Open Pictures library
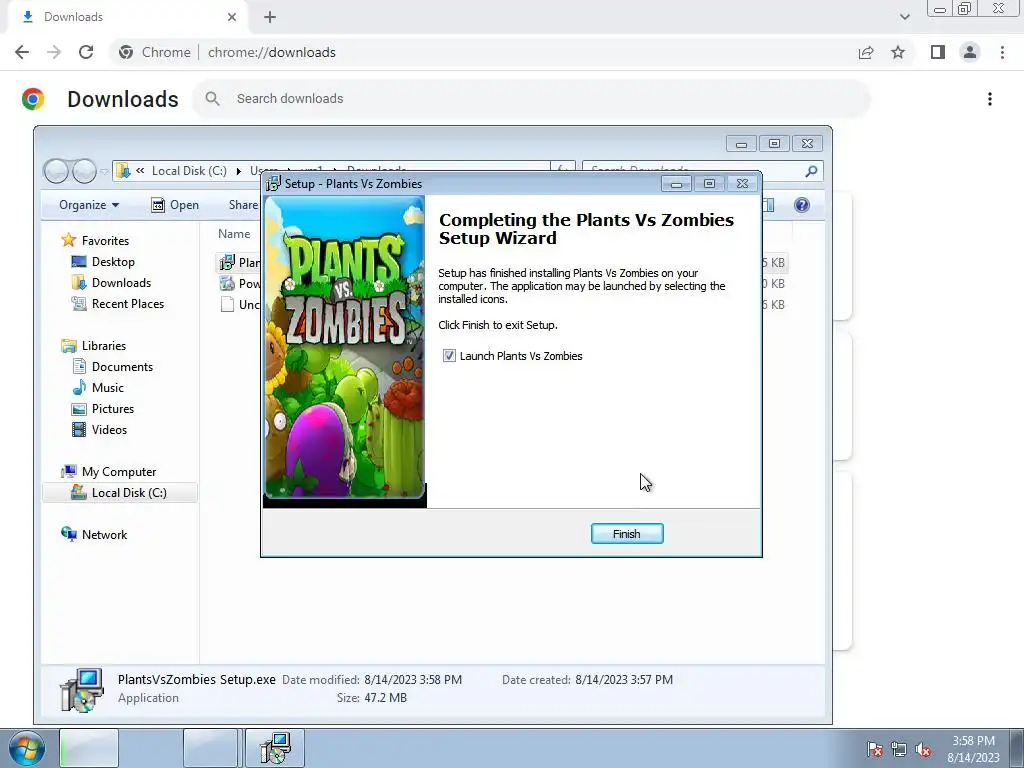The image size is (1024, 768). pos(113,409)
